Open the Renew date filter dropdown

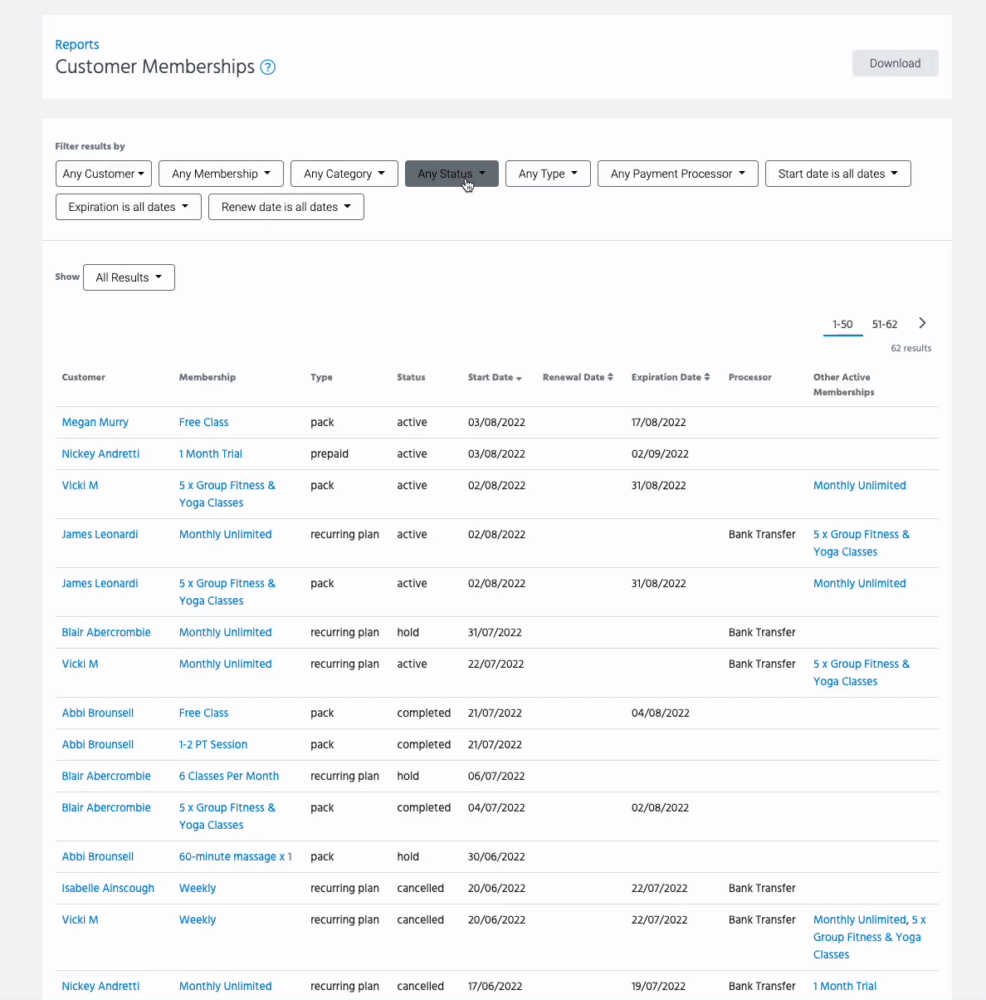[x=286, y=207]
